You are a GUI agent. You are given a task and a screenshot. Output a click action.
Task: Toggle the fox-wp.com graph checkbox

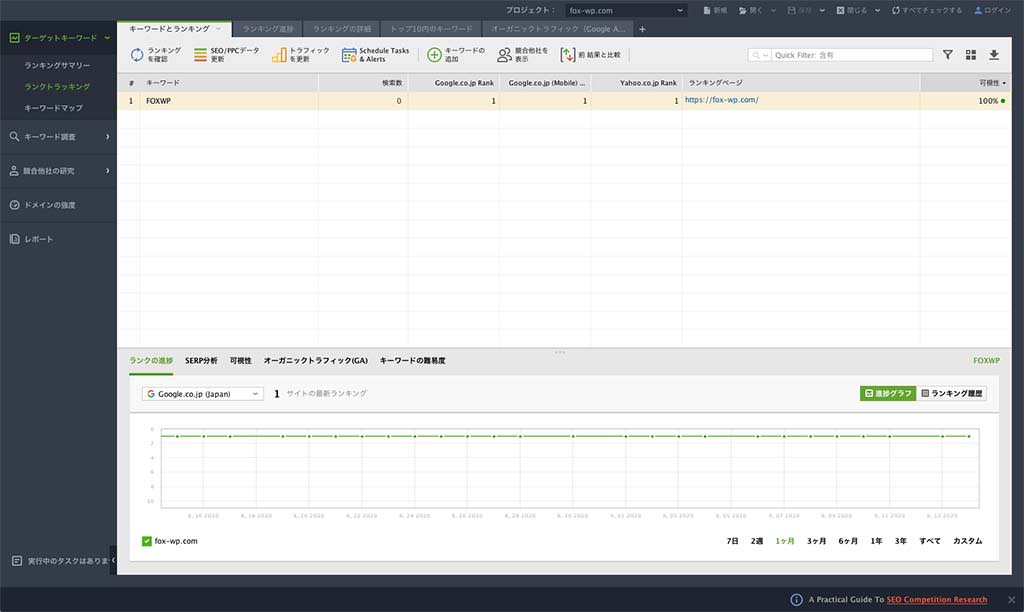point(146,541)
